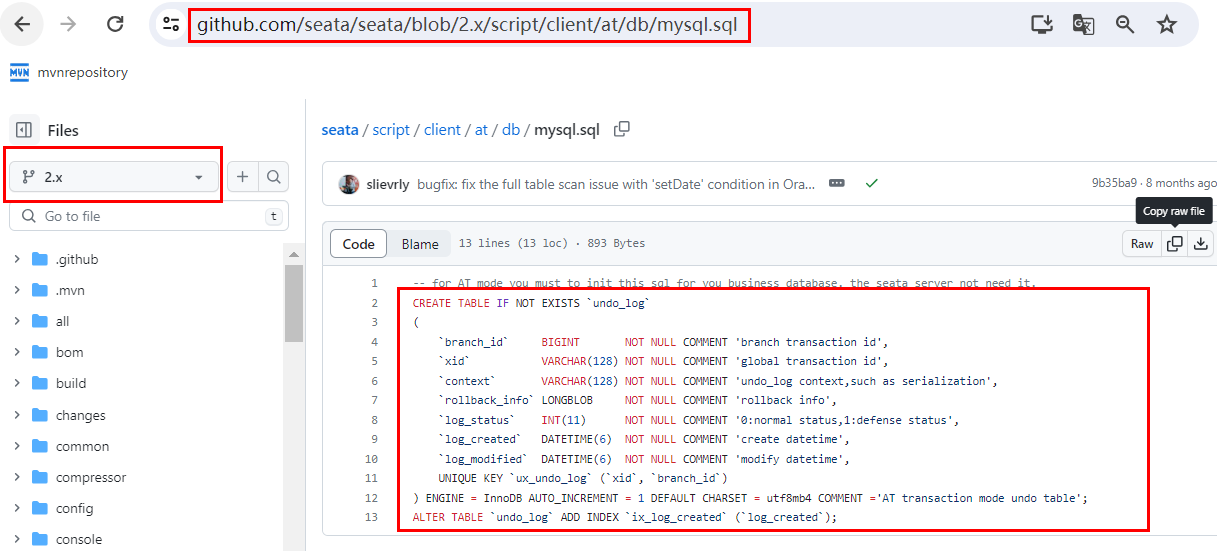1217x551 pixels.
Task: Open the 2.x branch selector dropdown
Action: pos(113,177)
